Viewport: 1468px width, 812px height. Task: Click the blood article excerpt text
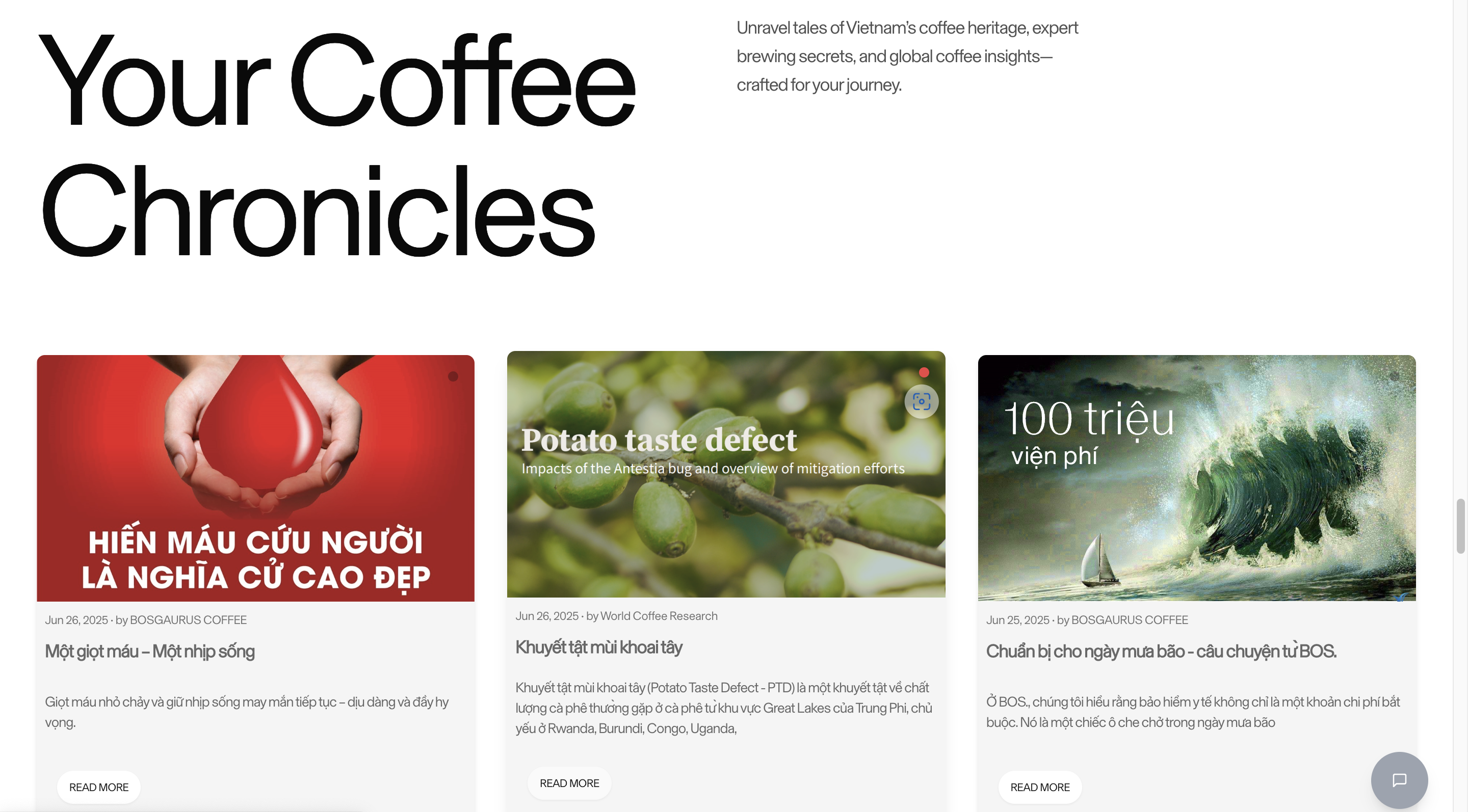[x=247, y=712]
